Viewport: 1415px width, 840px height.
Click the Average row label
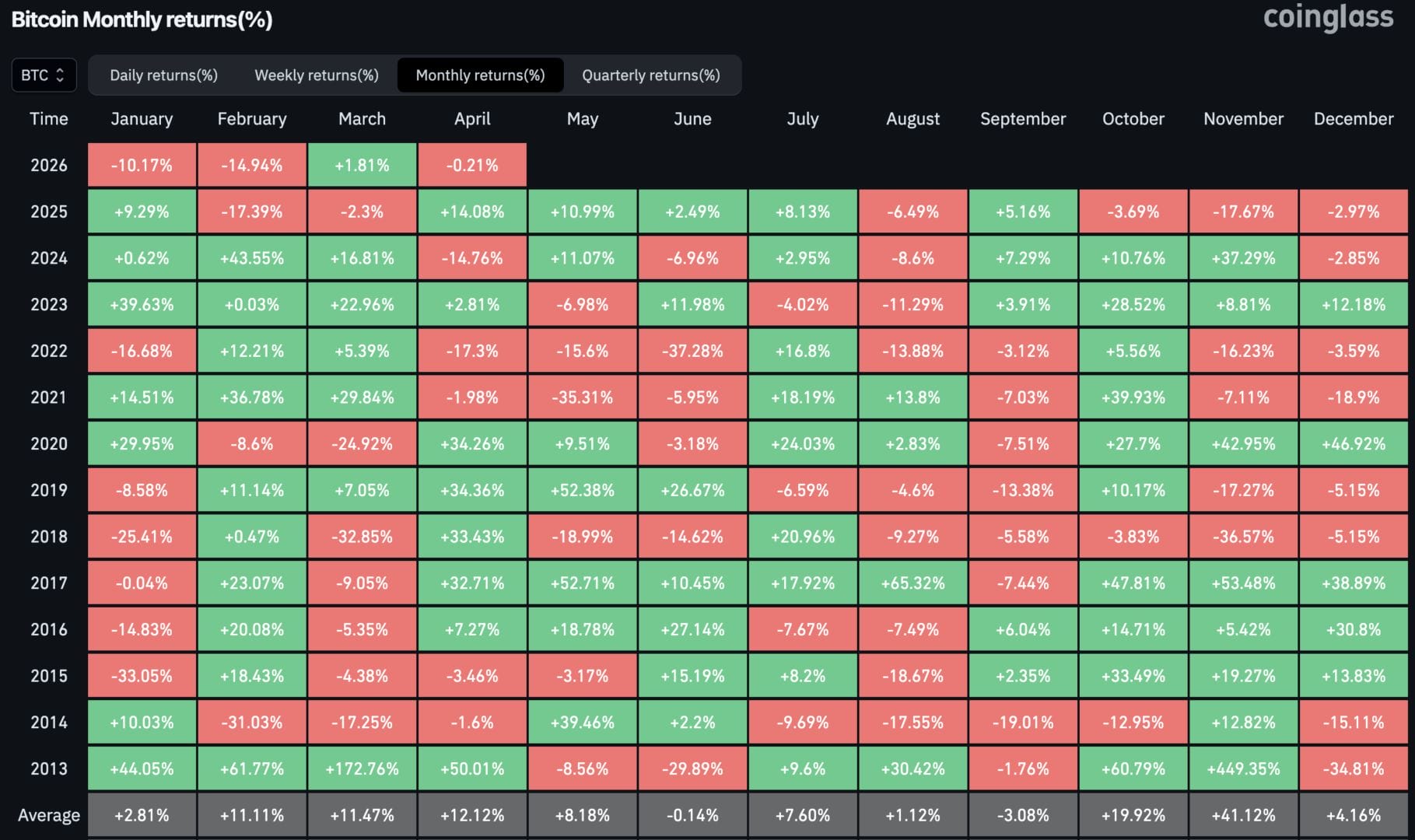pyautogui.click(x=48, y=815)
